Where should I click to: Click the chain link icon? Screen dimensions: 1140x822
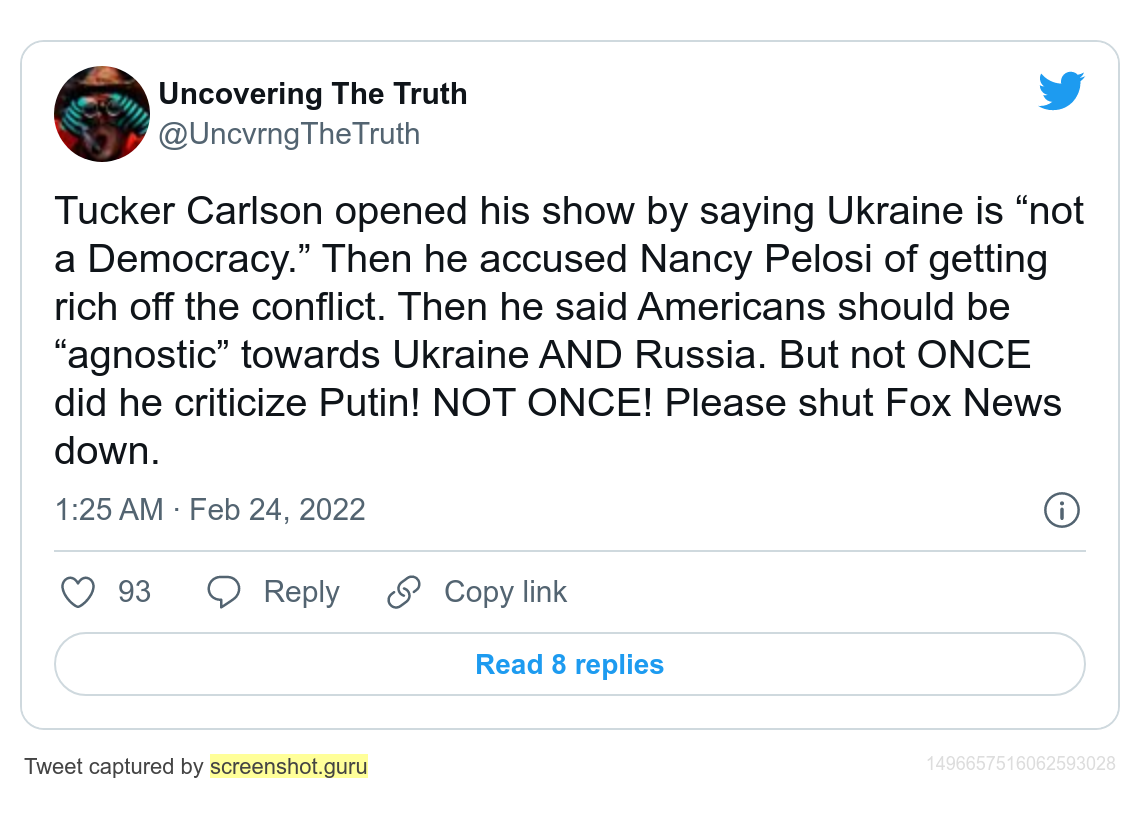click(404, 592)
